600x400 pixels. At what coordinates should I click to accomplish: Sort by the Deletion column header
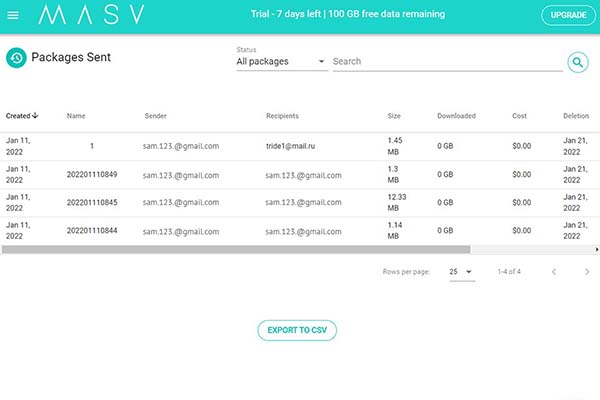(576, 116)
